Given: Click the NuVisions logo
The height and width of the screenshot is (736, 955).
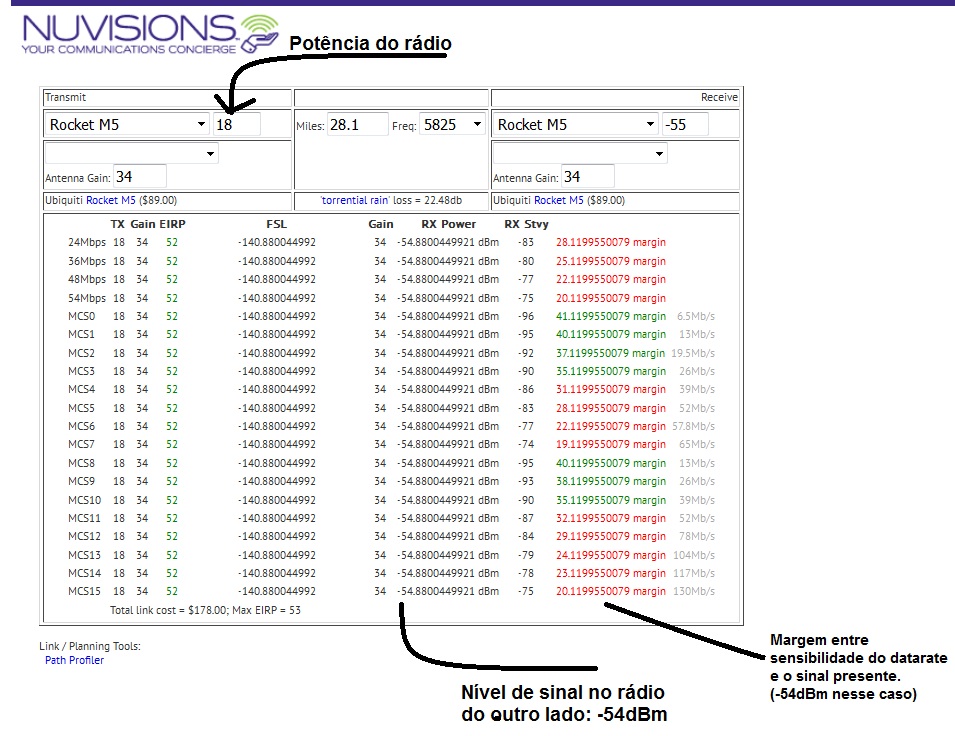Looking at the screenshot, I should [150, 34].
